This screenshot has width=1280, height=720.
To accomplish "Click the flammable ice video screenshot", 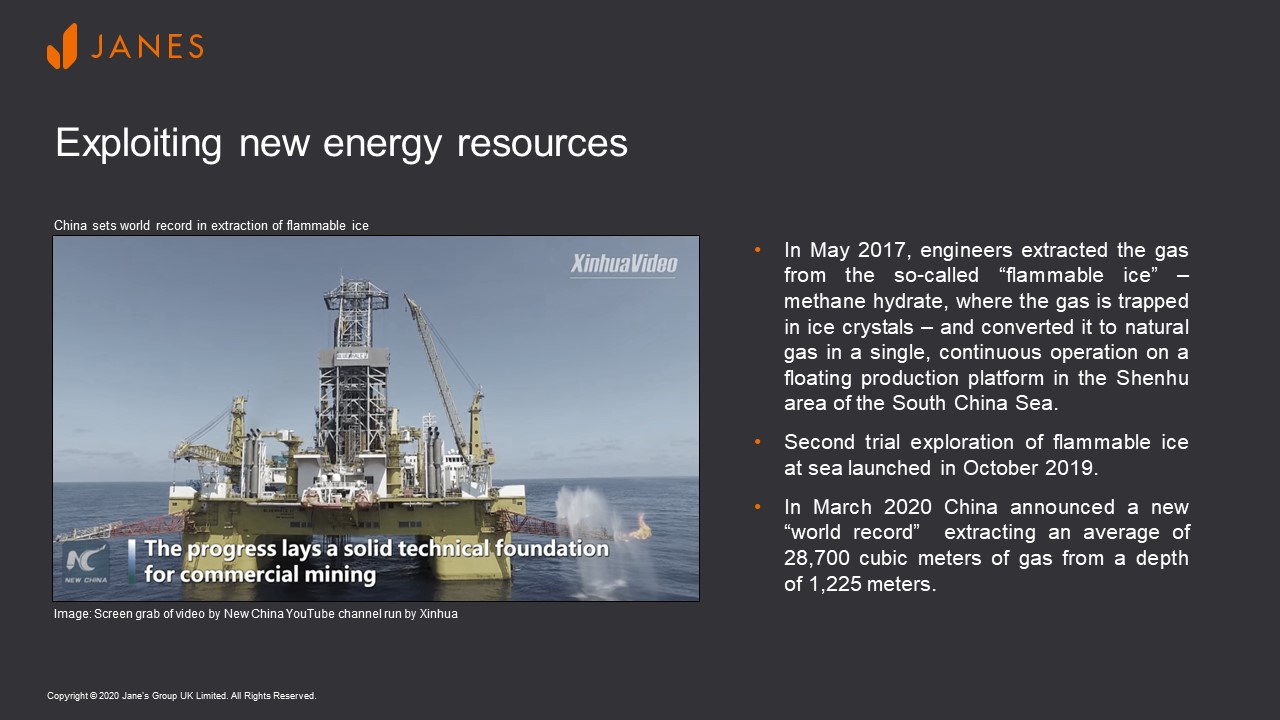I will pyautogui.click(x=376, y=418).
